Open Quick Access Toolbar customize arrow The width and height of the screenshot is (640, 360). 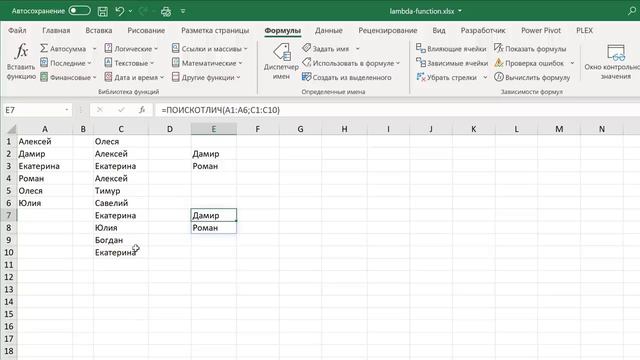click(183, 11)
